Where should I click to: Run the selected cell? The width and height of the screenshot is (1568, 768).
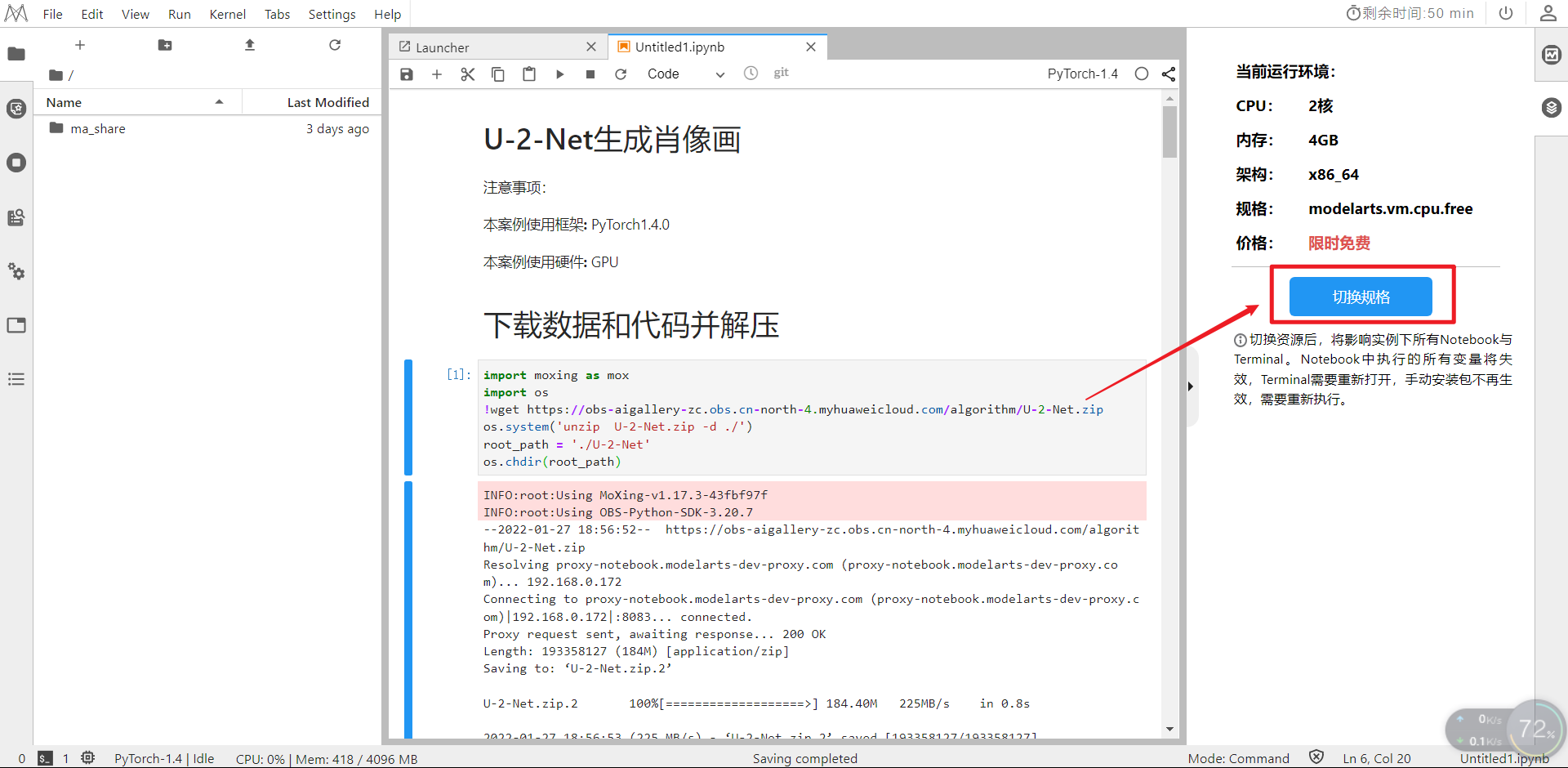(x=560, y=74)
